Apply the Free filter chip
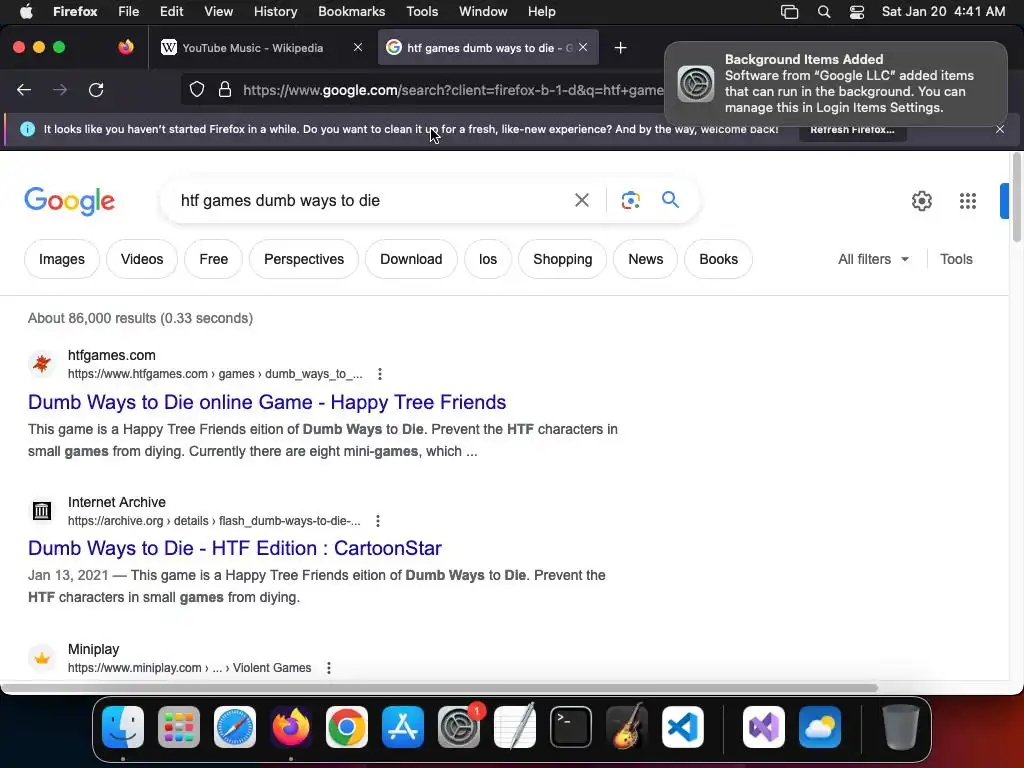 [214, 259]
